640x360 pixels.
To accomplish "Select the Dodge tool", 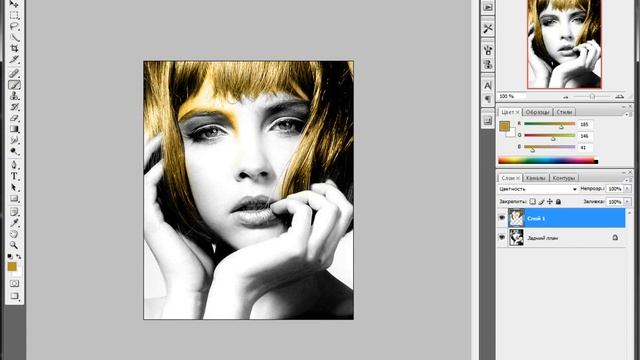I will pos(14,151).
